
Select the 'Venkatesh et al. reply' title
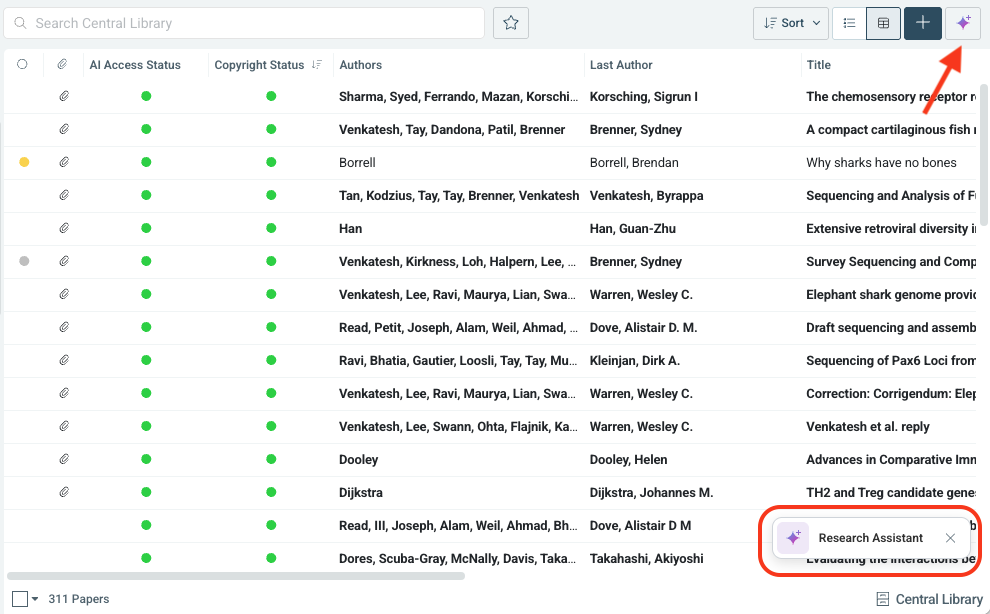coord(868,426)
